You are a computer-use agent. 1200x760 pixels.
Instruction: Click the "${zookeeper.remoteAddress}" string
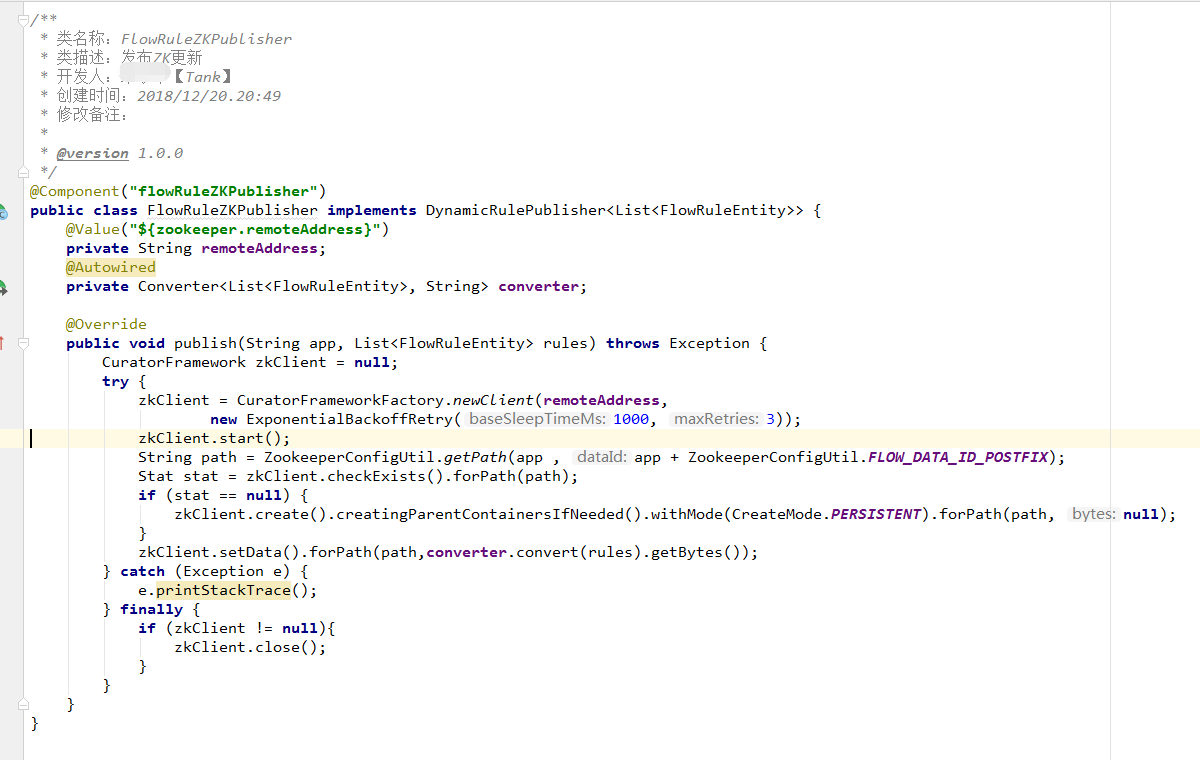(254, 229)
